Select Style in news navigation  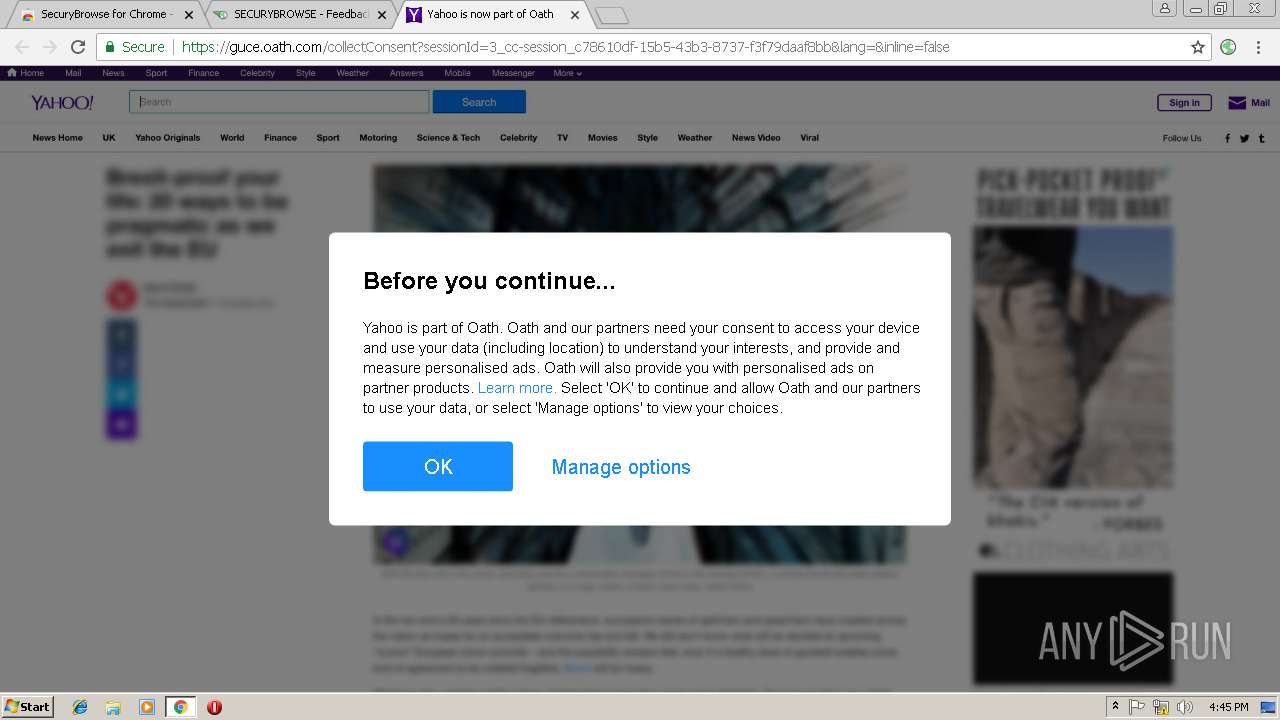[647, 138]
